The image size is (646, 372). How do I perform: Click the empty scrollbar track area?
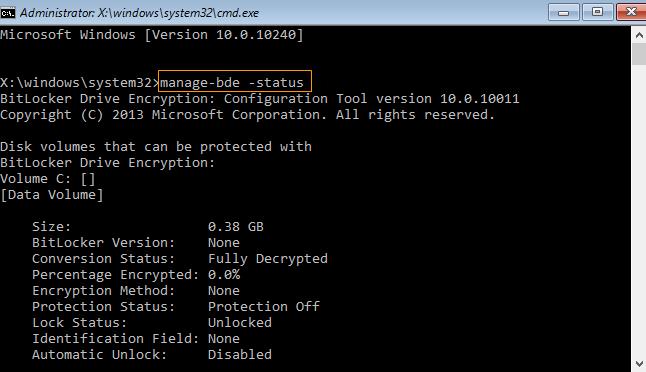point(639,210)
